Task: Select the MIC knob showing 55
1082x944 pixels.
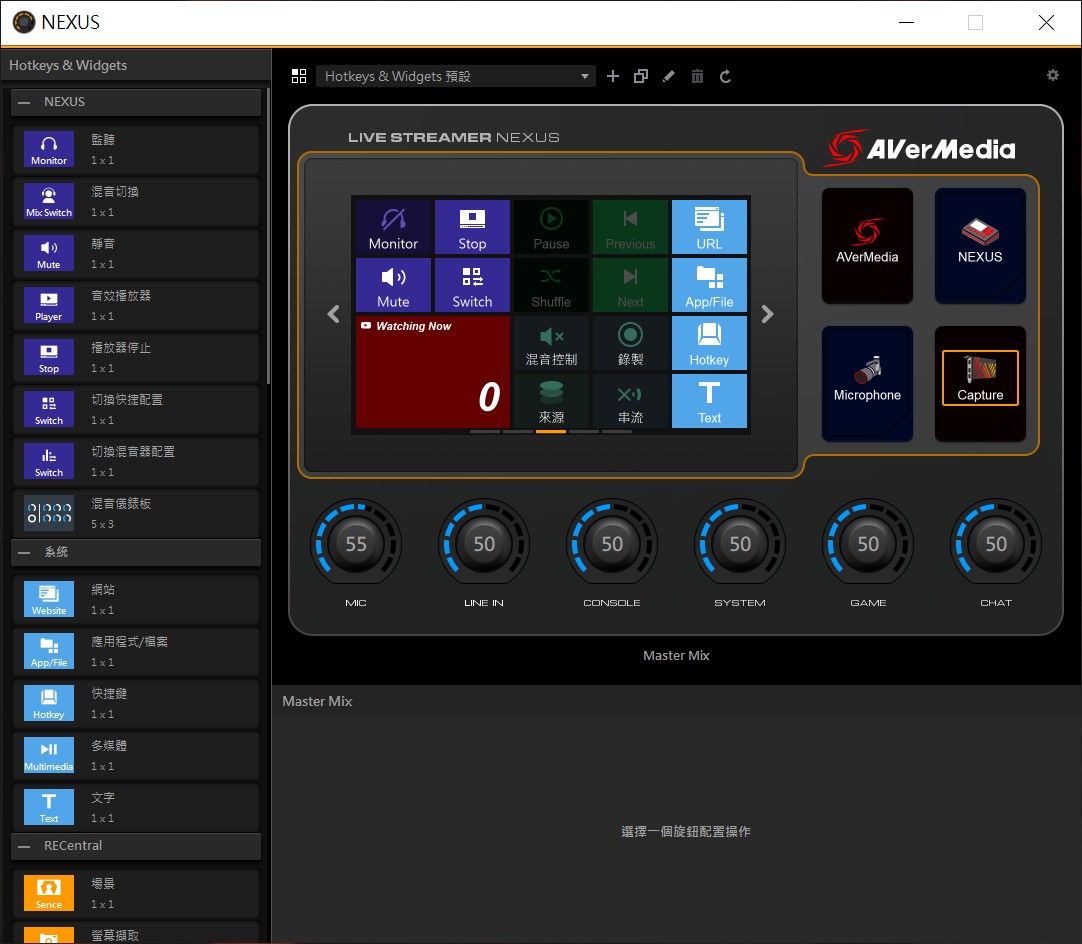Action: coord(356,544)
